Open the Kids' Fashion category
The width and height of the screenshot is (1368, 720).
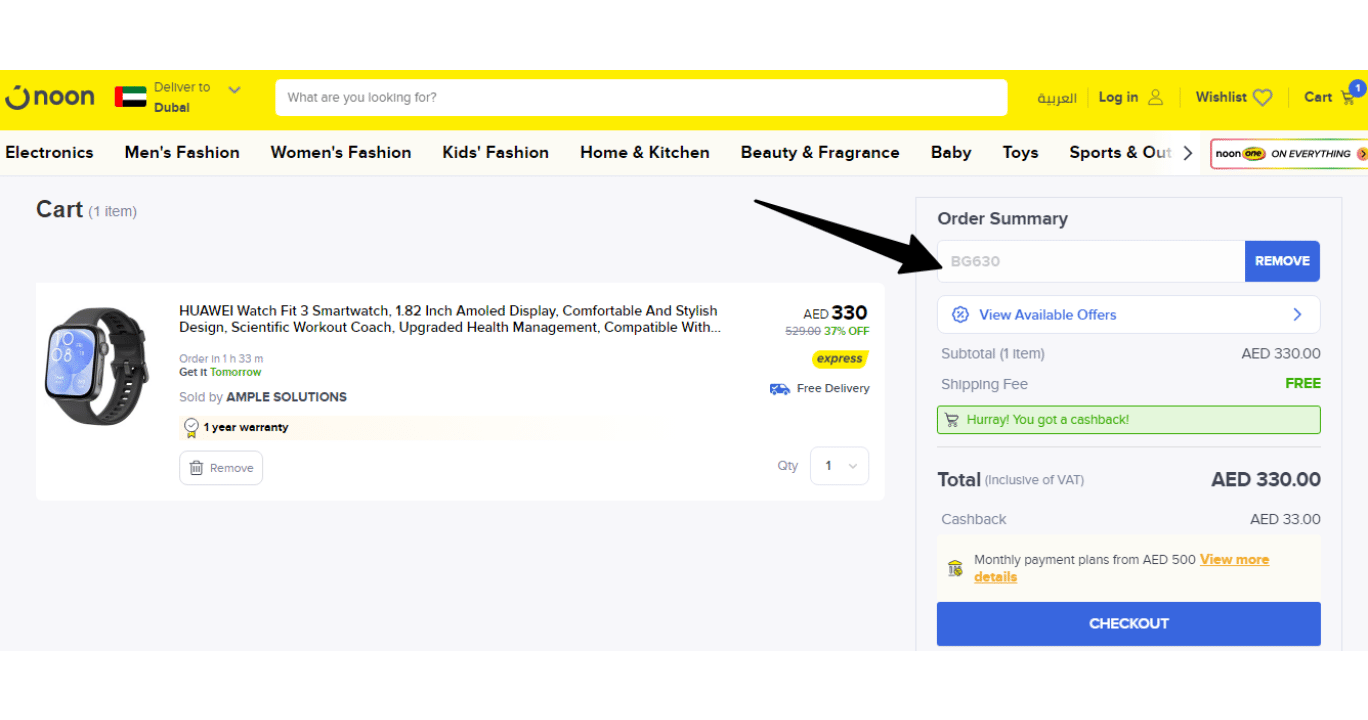pos(496,152)
